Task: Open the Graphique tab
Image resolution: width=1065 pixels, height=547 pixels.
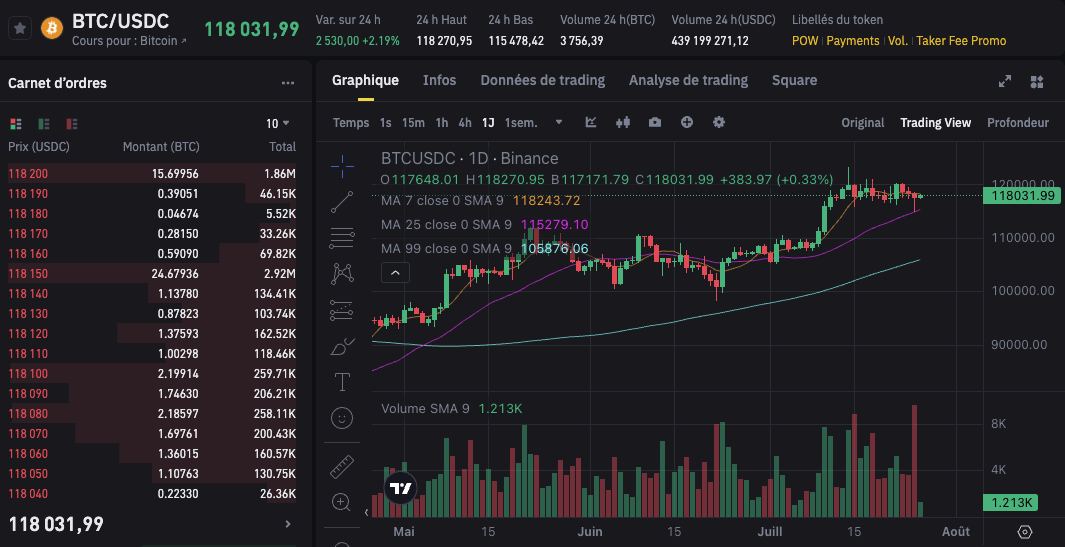Action: [365, 80]
